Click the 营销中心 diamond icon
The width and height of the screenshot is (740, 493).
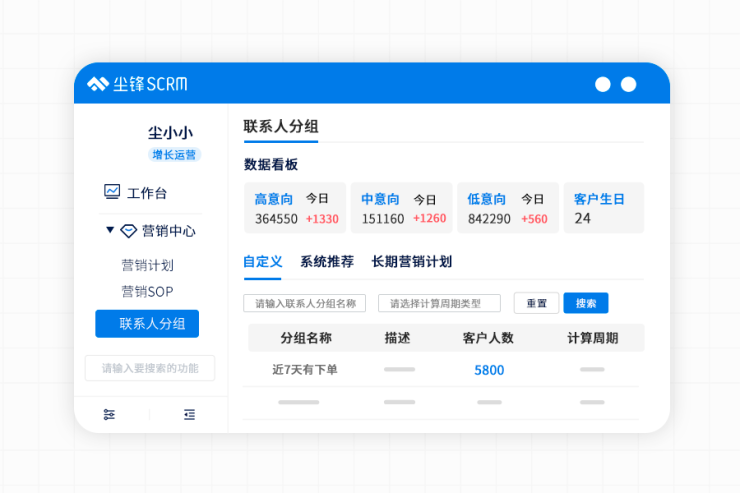[x=128, y=231]
